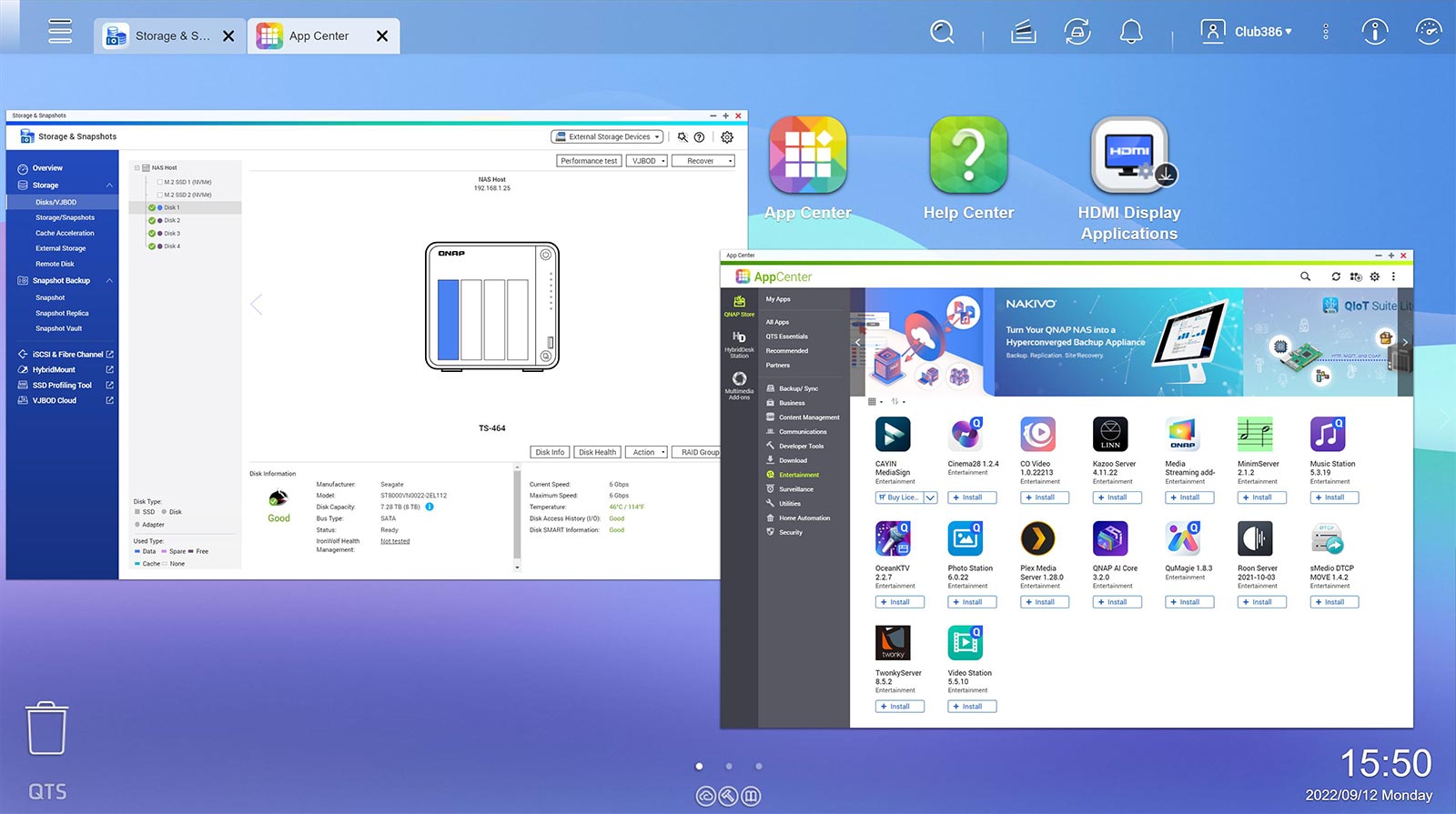The height and width of the screenshot is (814, 1456).
Task: Open the Dashboard gauge icon
Action: [x=1429, y=32]
